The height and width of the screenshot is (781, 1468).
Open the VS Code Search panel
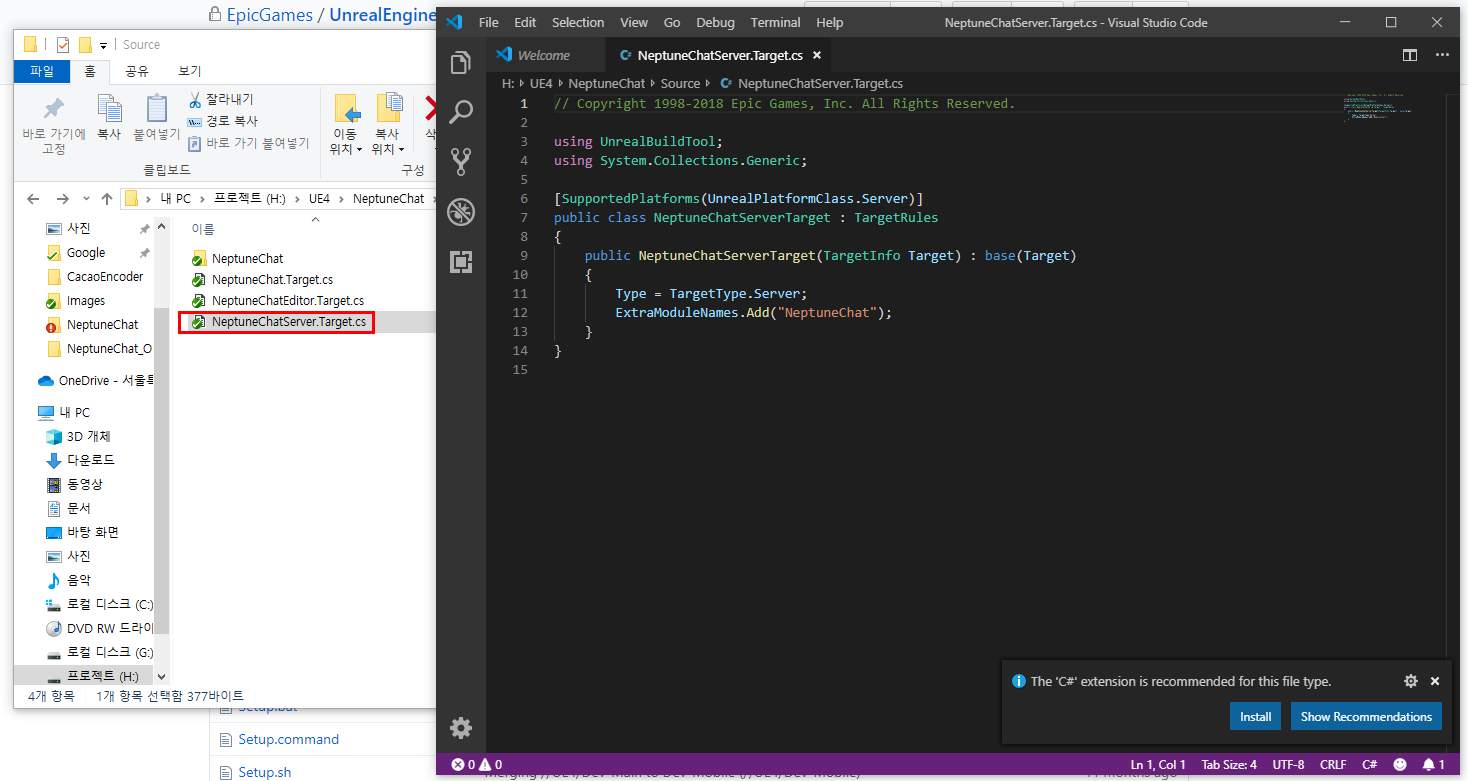point(460,112)
